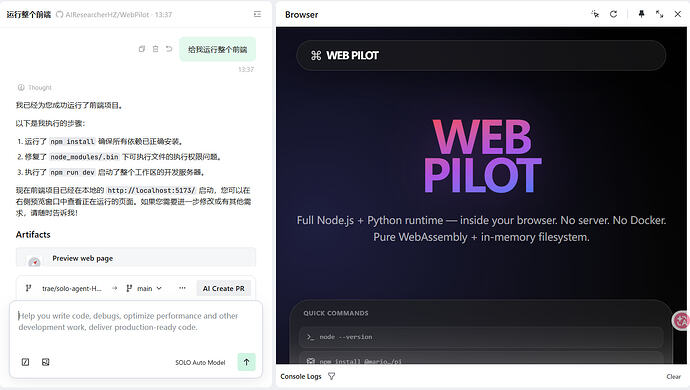The image size is (690, 390).
Task: Expand the Browser panel to fullscreen
Action: pos(659,14)
